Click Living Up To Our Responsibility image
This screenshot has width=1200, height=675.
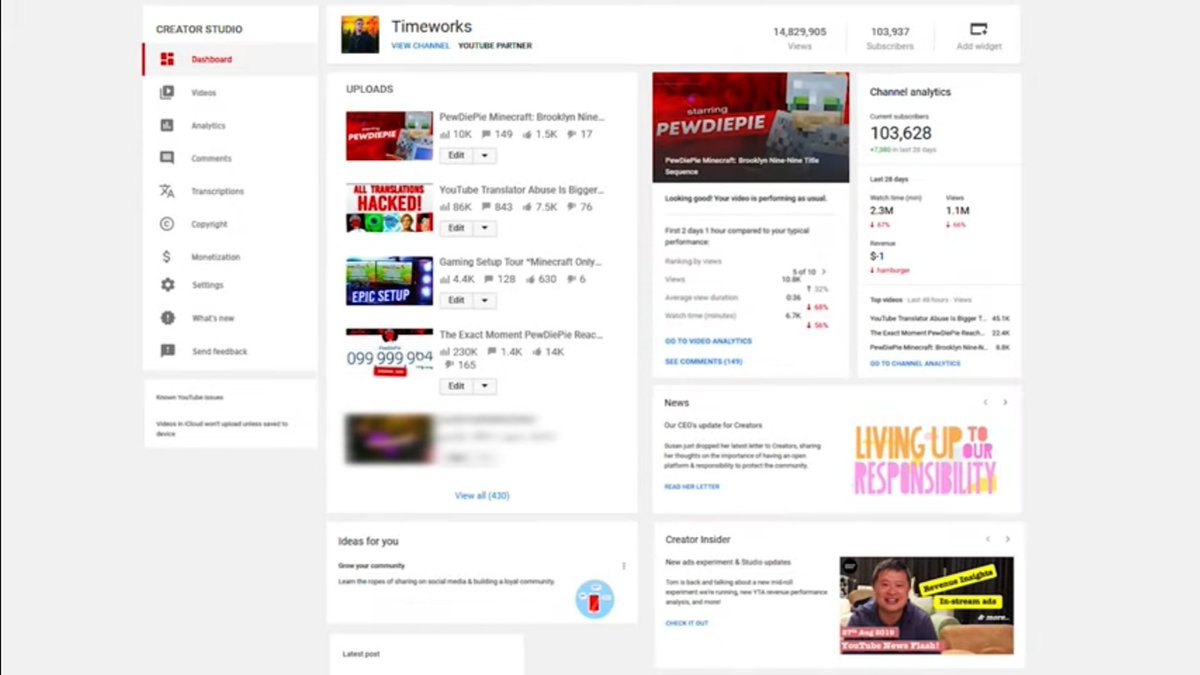[x=925, y=460]
